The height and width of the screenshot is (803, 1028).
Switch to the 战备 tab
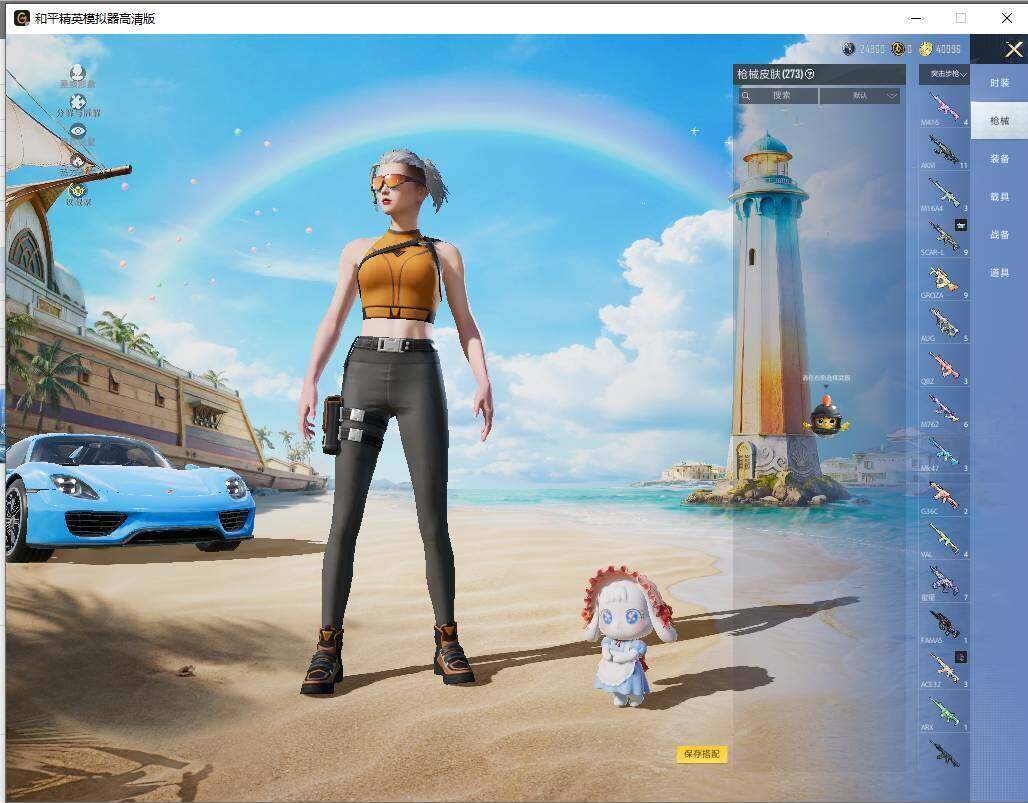pos(999,235)
